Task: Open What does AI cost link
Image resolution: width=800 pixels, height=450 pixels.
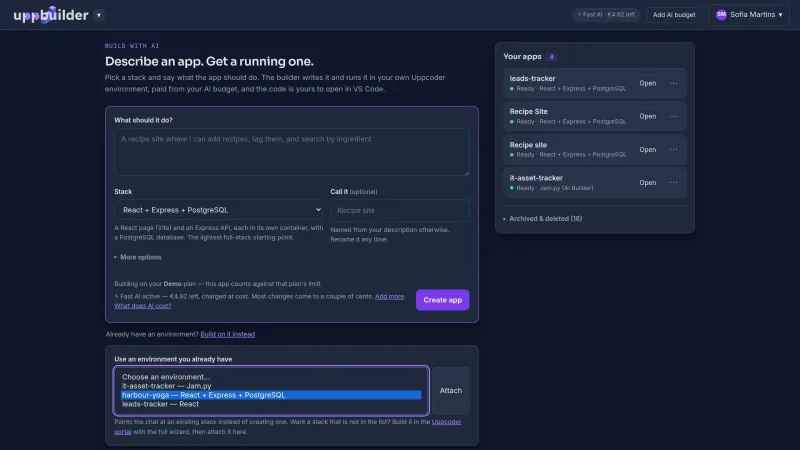Action: 142,306
